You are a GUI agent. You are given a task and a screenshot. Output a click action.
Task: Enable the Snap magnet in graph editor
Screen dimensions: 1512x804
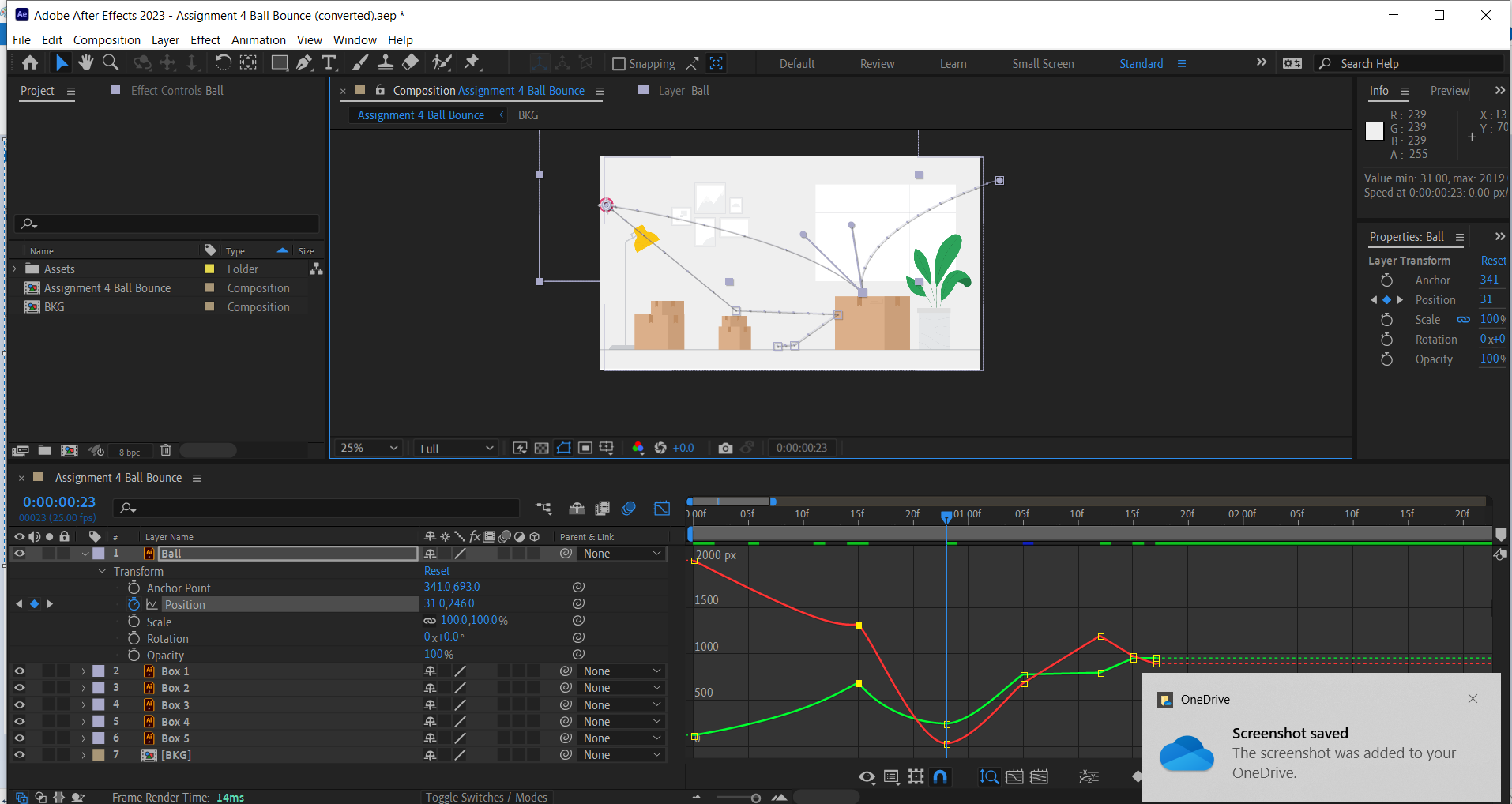coord(940,777)
